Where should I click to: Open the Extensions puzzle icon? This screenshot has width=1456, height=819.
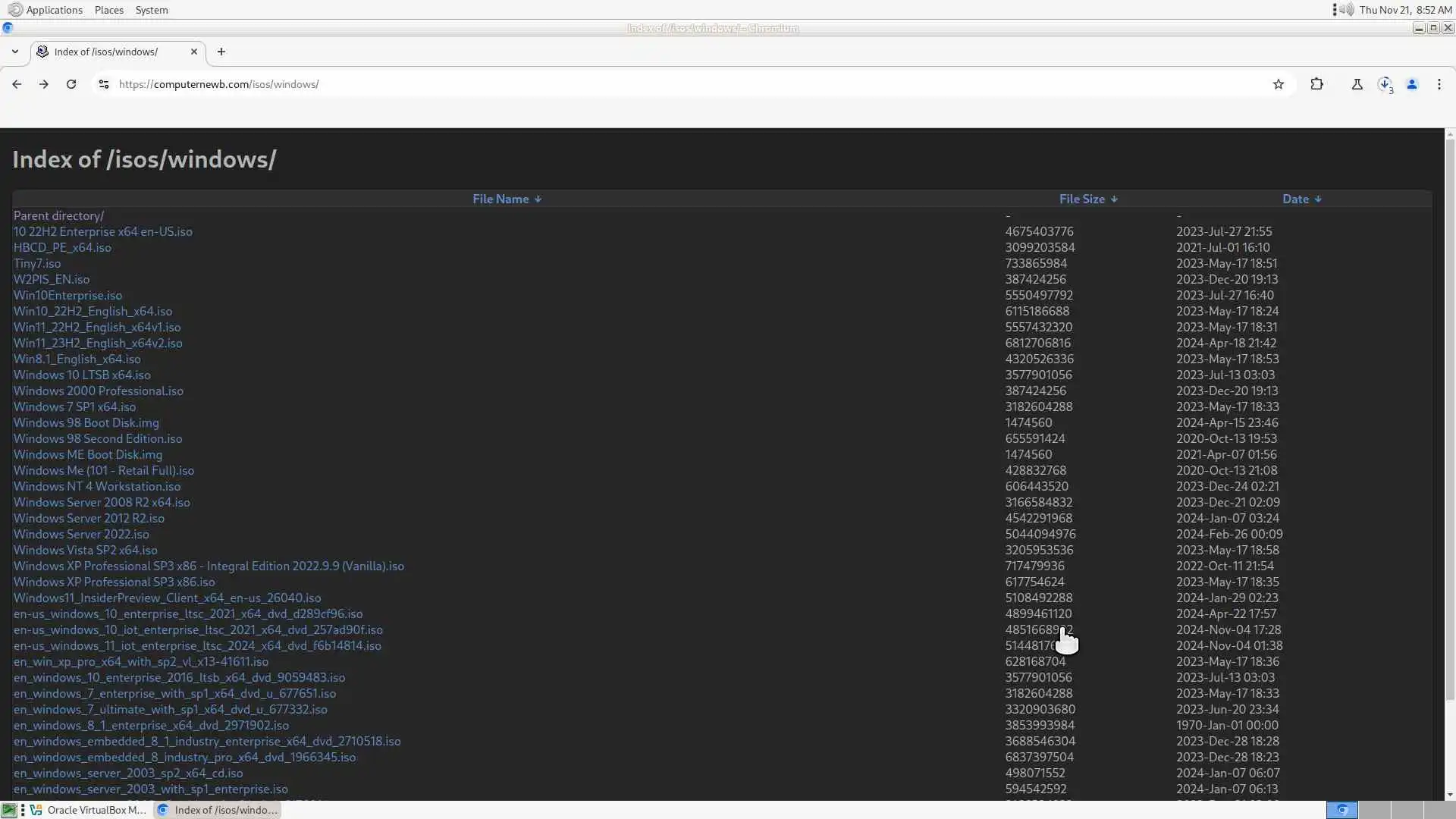coord(1317,84)
